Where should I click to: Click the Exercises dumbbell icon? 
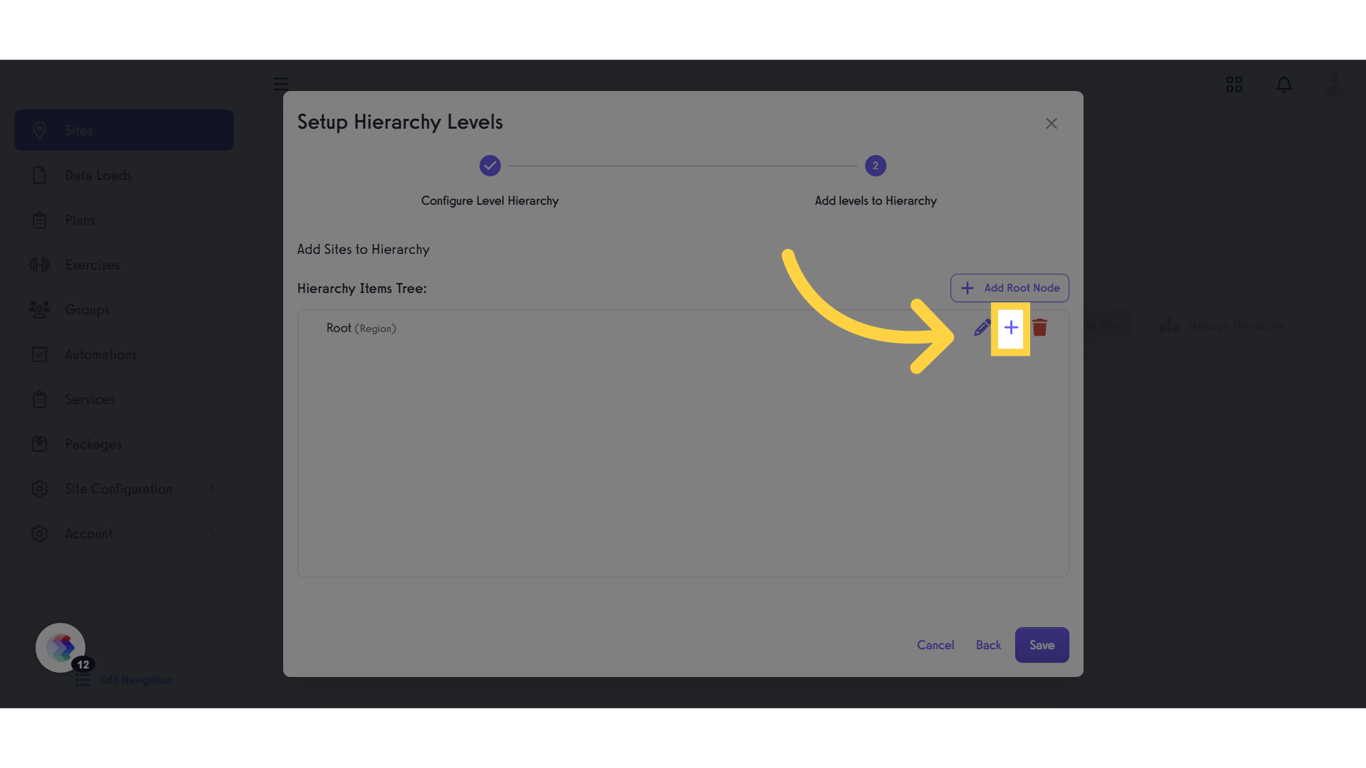[x=39, y=265]
